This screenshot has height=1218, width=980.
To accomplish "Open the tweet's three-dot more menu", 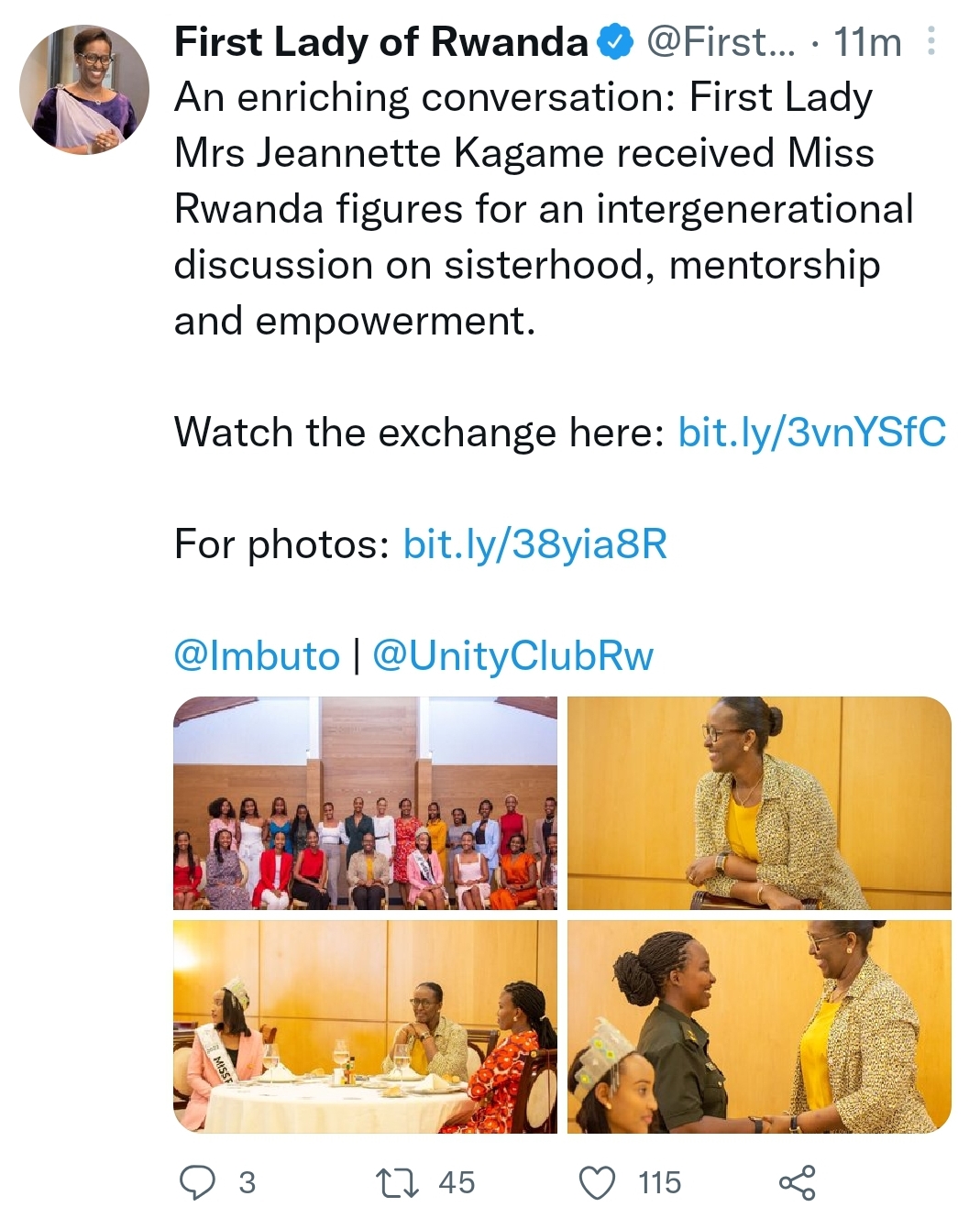I will pyautogui.click(x=931, y=41).
